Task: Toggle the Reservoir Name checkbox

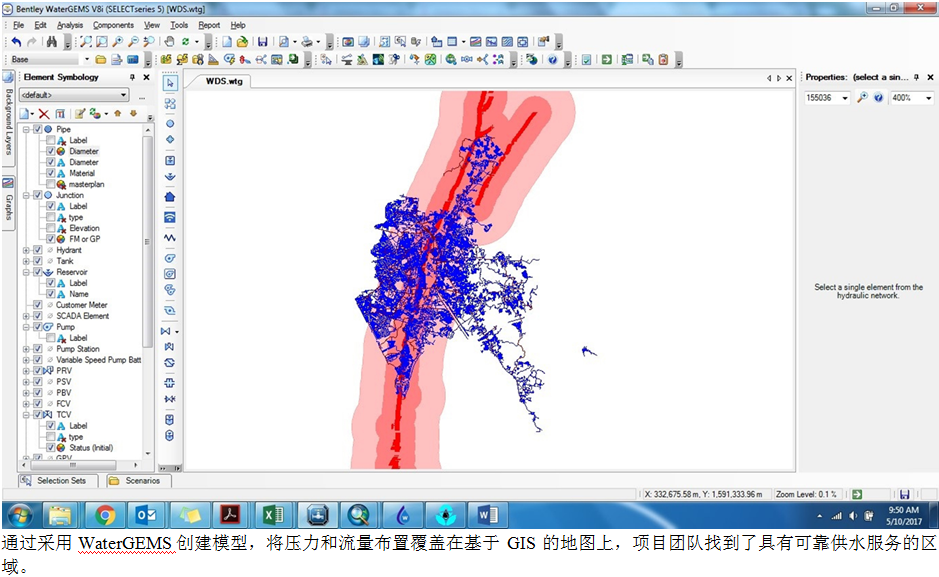Action: 51,294
